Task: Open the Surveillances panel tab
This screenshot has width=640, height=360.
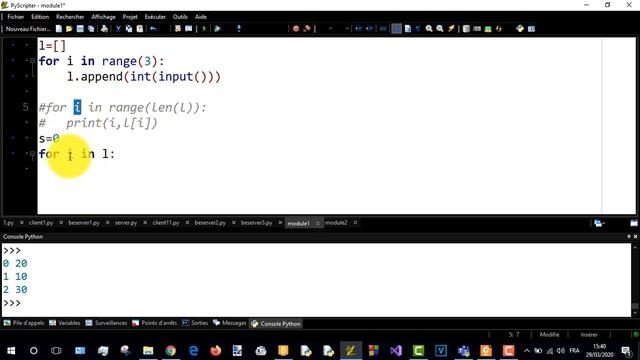Action: point(106,323)
